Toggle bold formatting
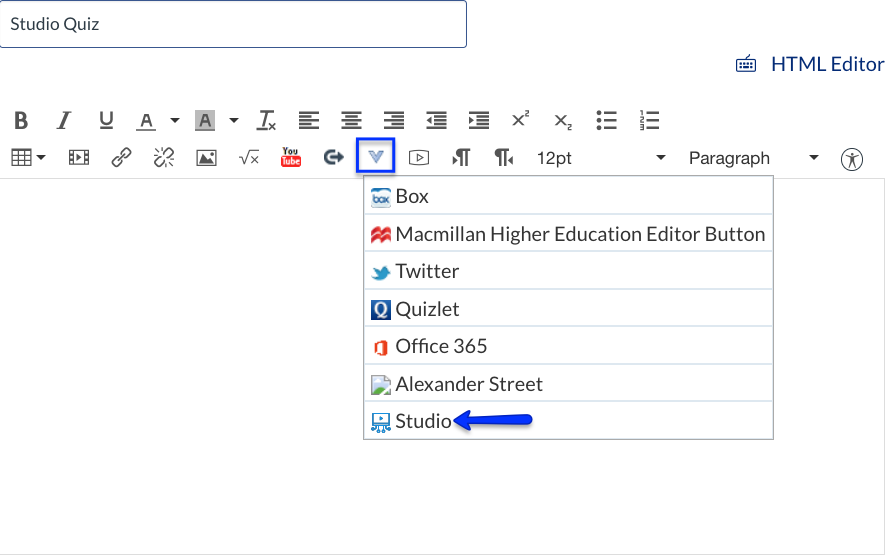894x555 pixels. [x=21, y=120]
